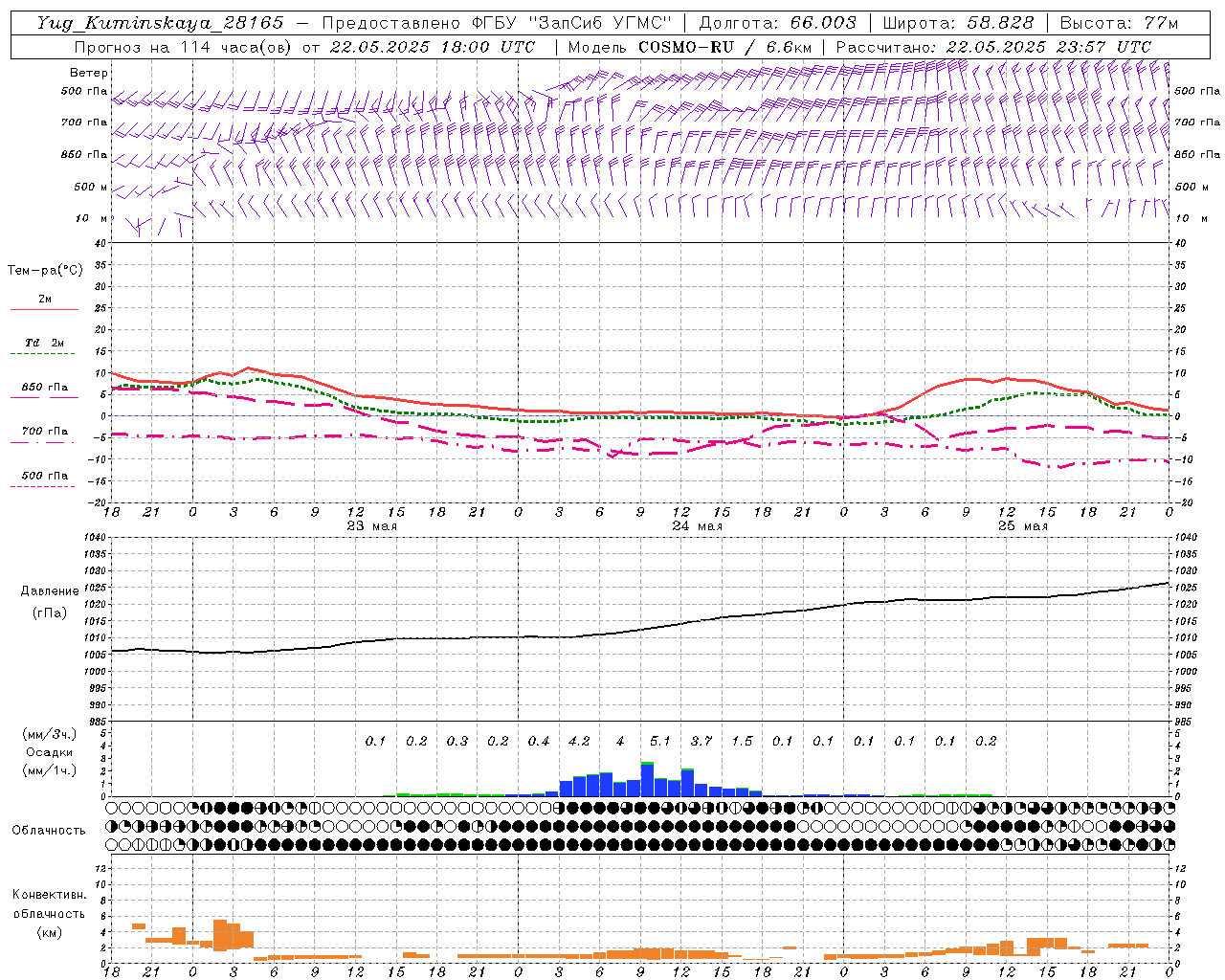Click the Облачность cloud cover label
Screen dimensions: 1225x980
[x=49, y=831]
